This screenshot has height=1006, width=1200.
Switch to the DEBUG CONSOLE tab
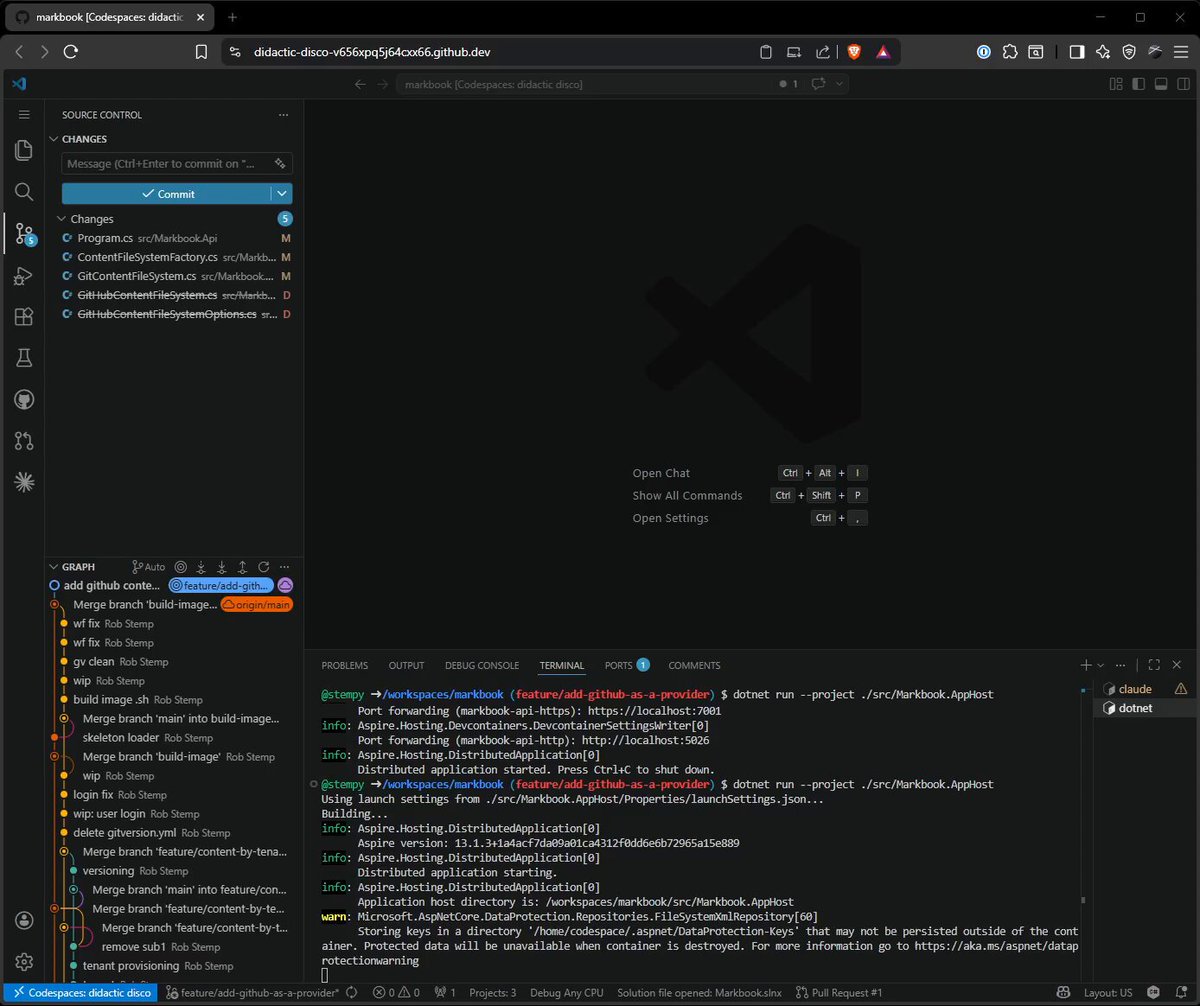coord(482,665)
